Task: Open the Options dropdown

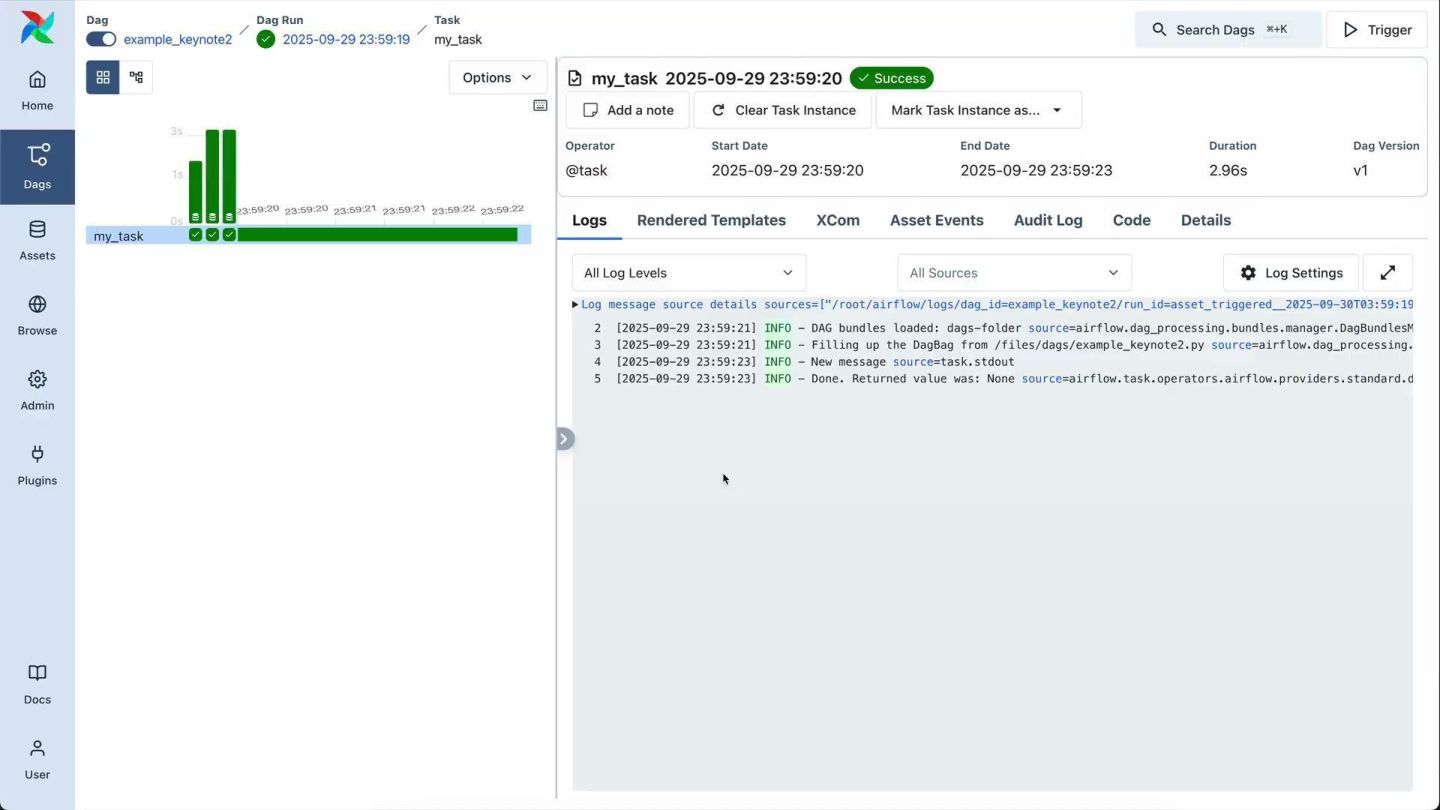Action: pos(497,77)
